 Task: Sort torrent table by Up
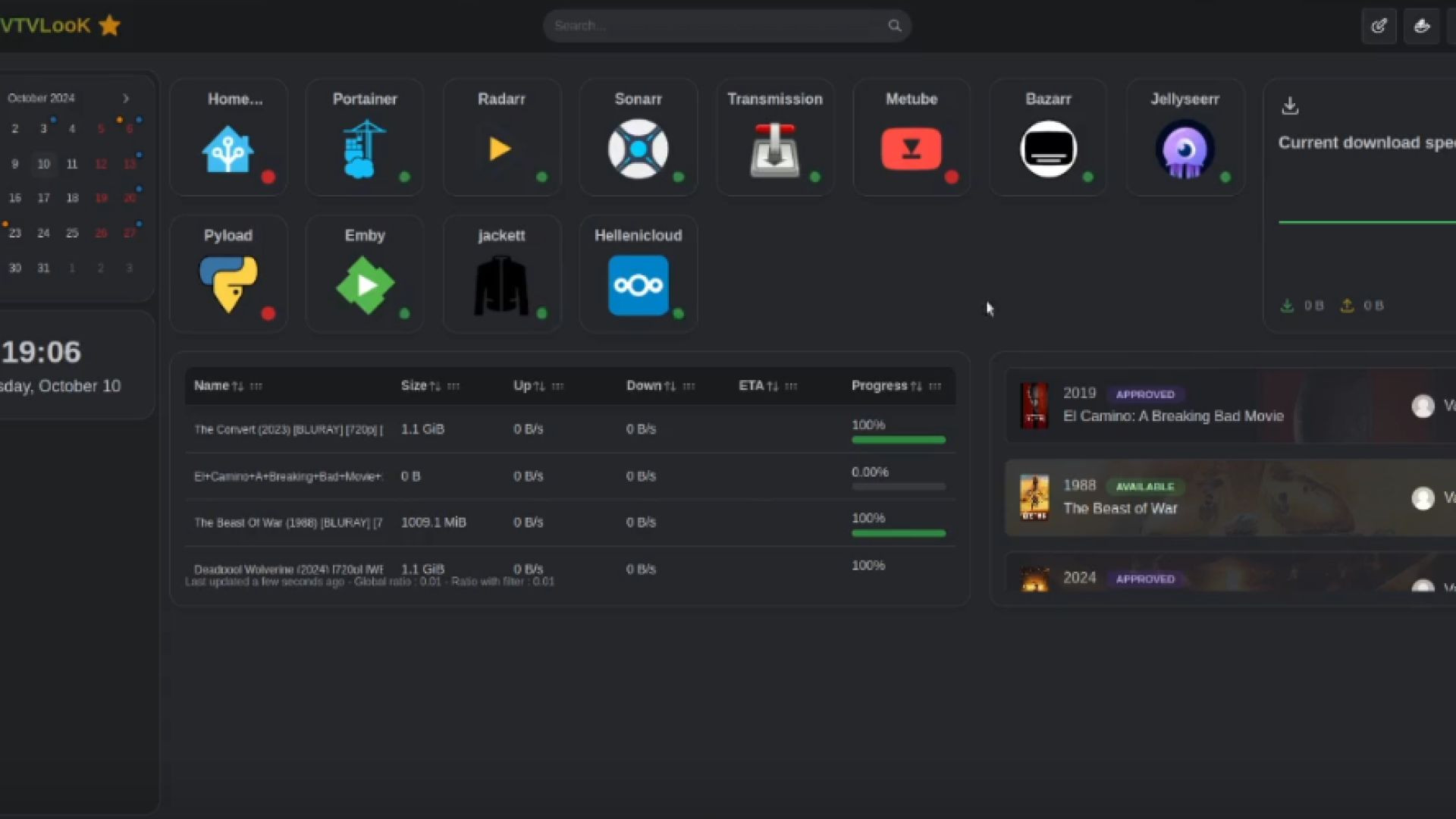point(539,386)
